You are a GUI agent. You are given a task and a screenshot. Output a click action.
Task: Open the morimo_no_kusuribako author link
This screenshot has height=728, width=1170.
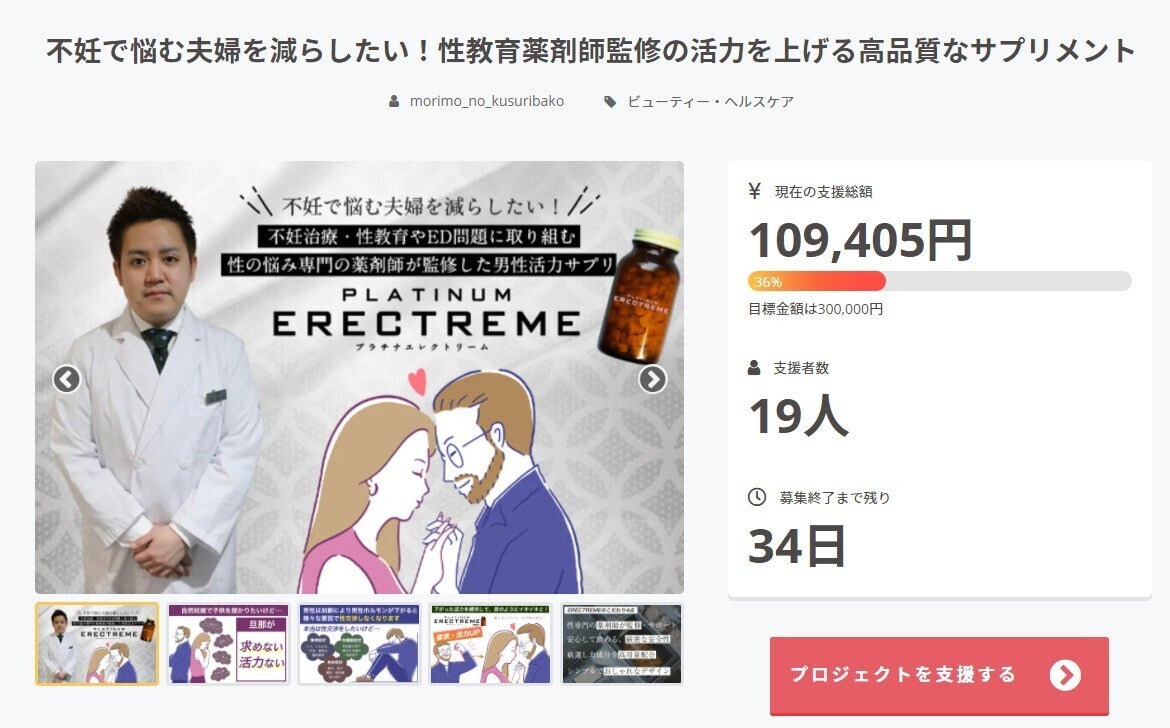click(x=487, y=101)
